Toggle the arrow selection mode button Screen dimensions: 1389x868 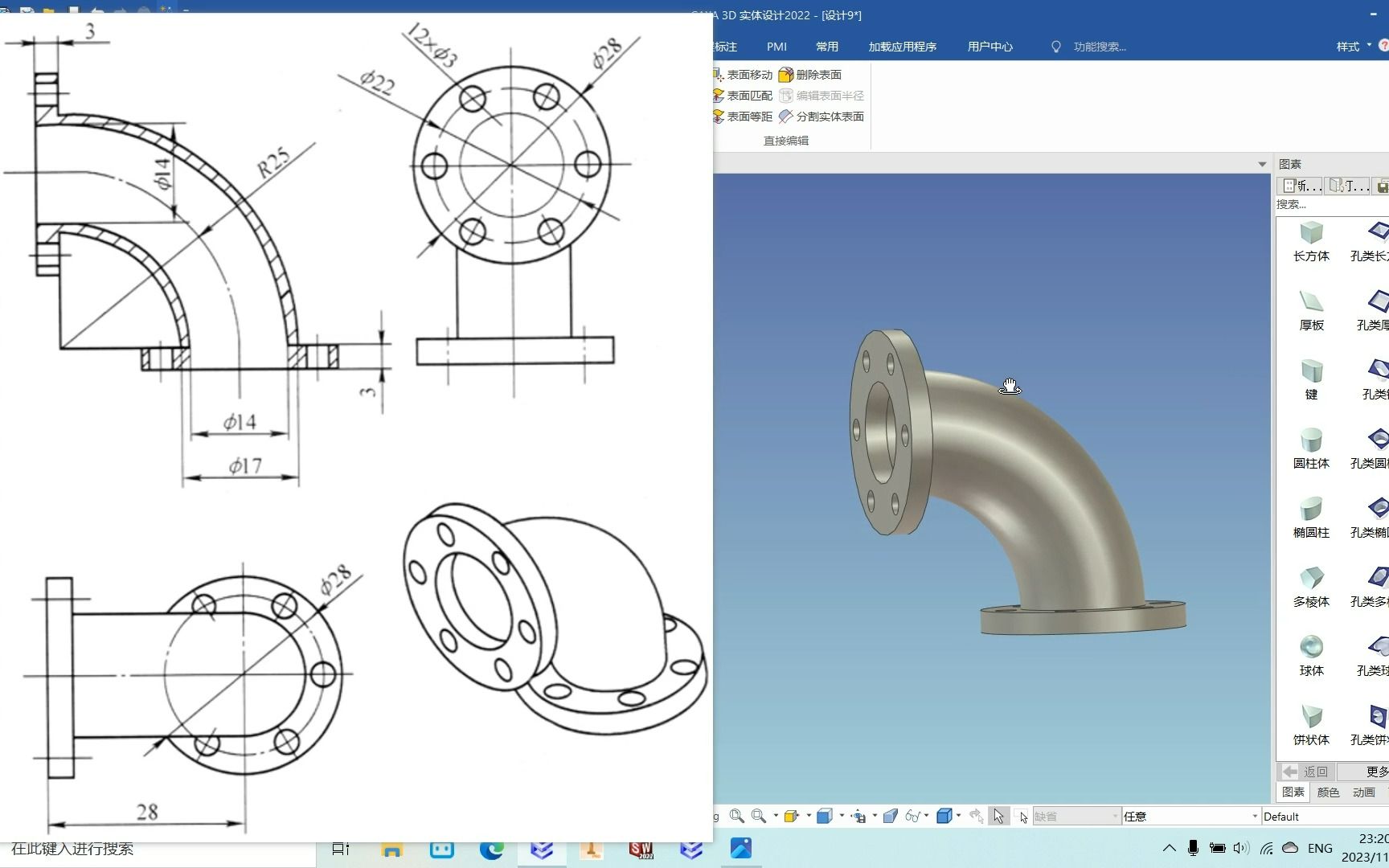(998, 816)
